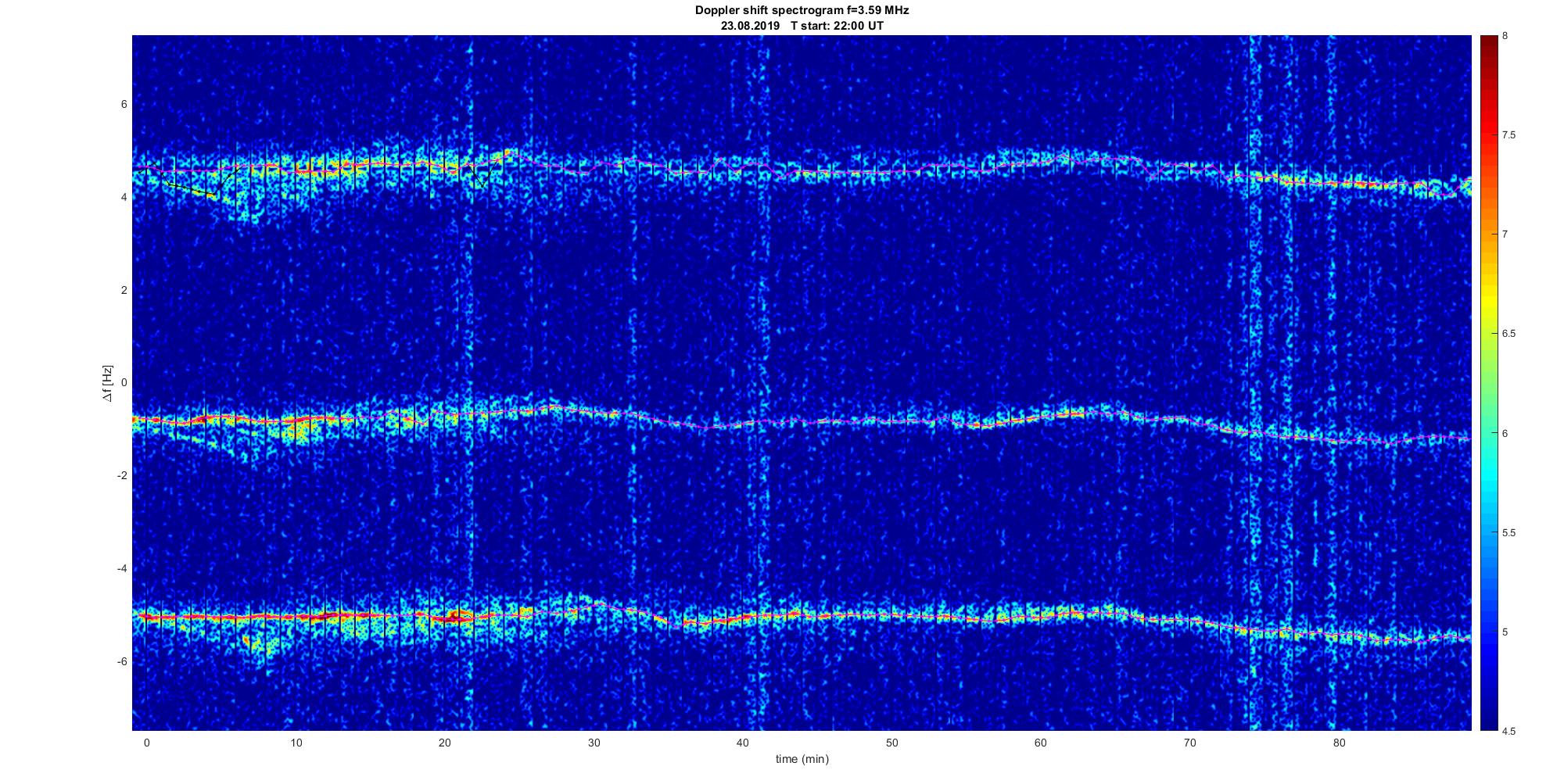
Task: Click the upper Doppler trace near +4.5 Hz
Action: (x=802, y=174)
